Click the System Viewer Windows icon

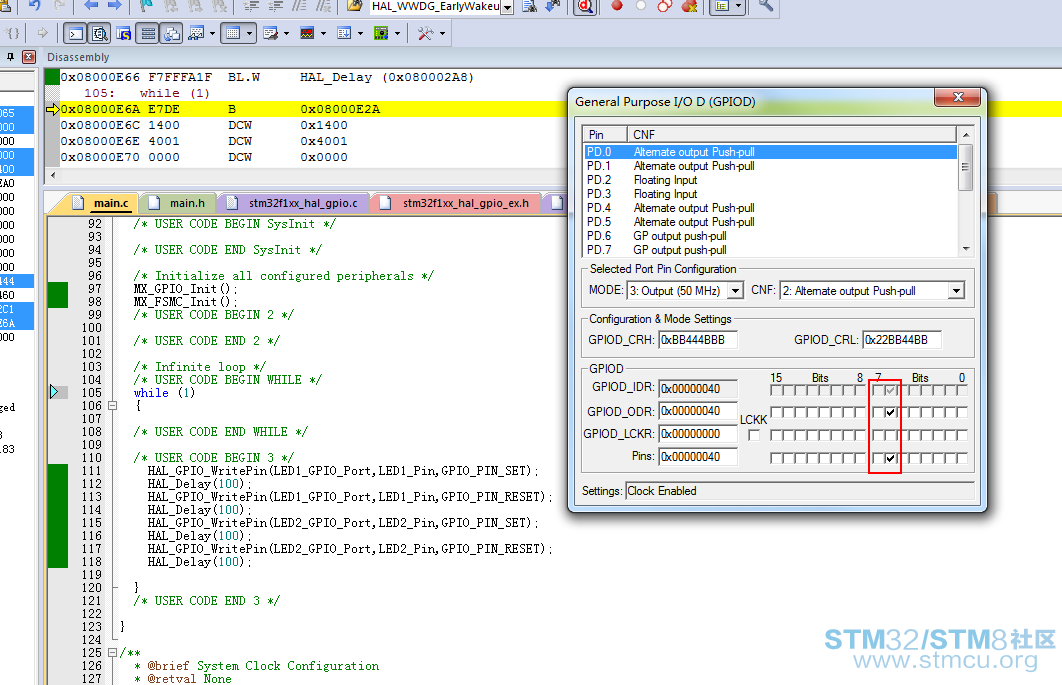(x=381, y=33)
